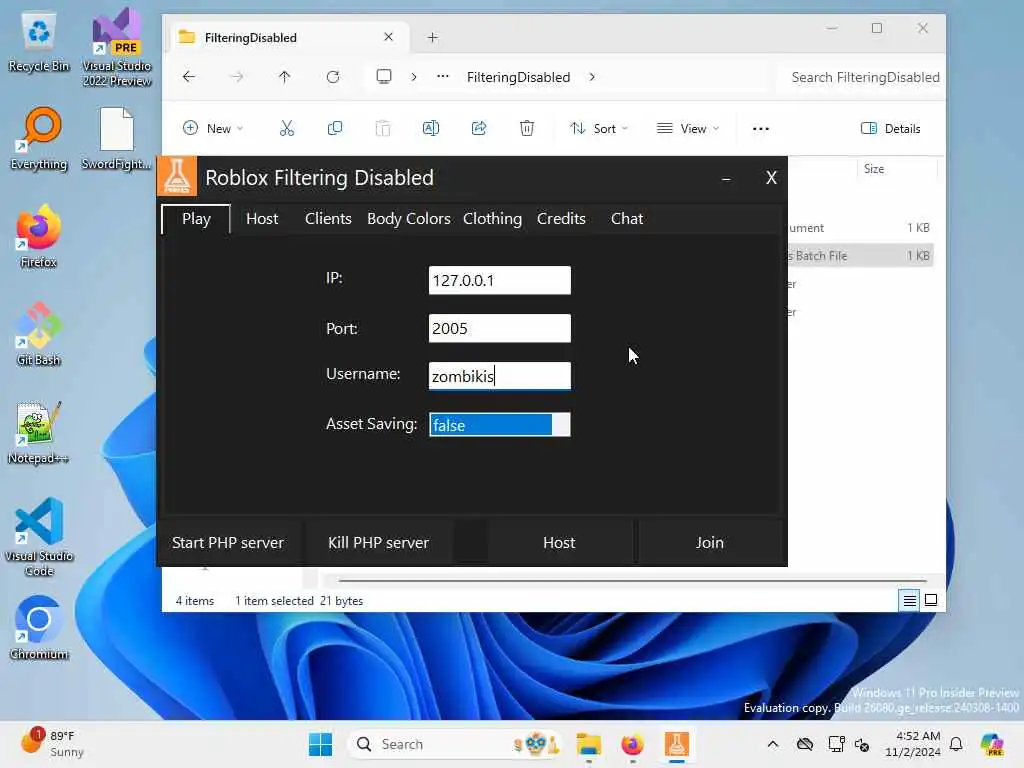Screen dimensions: 1024x768
Task: Click the Host button at the bottom
Action: click(x=559, y=543)
